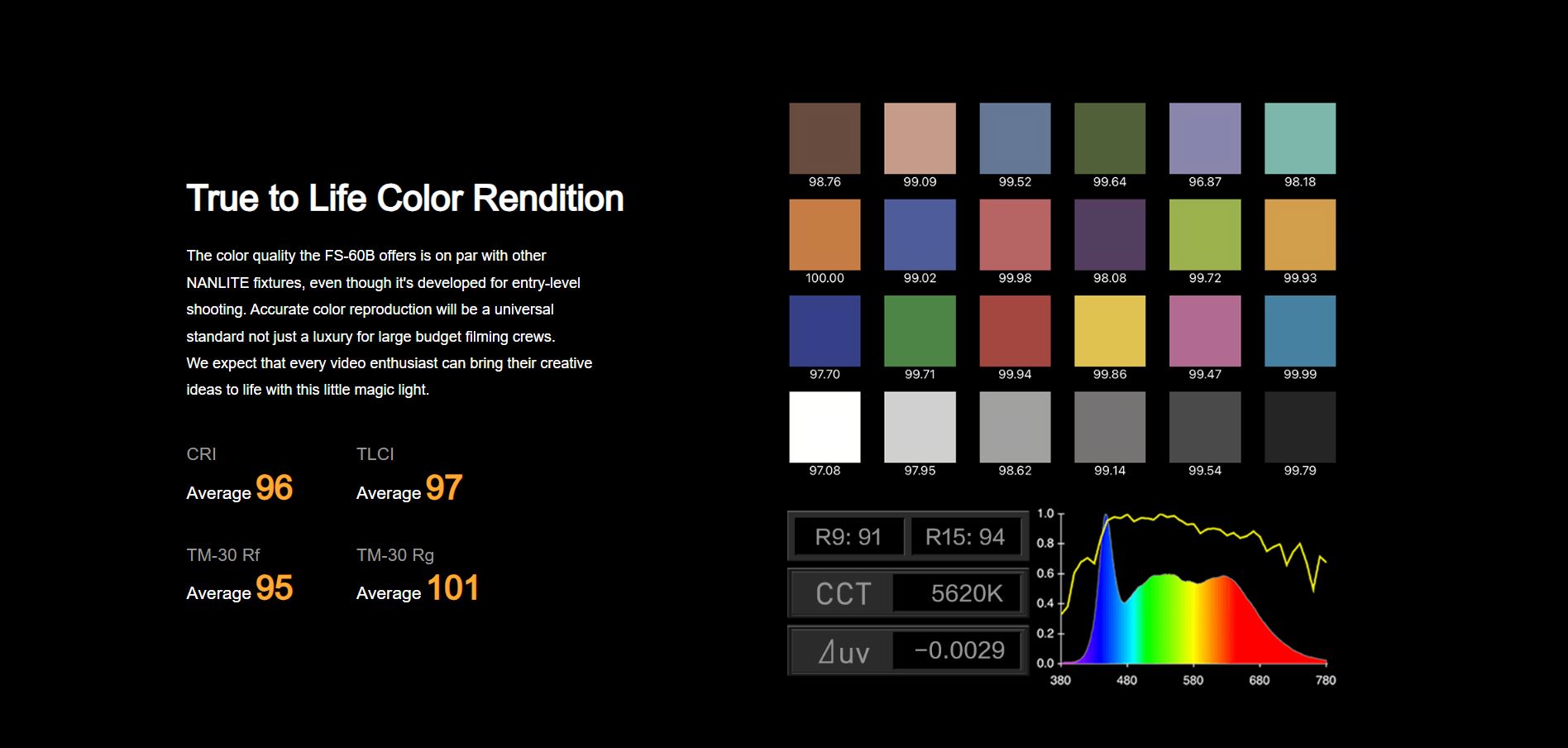This screenshot has width=1568, height=748.
Task: Pick the red swatch labeled 99.94
Action: click(x=1015, y=331)
